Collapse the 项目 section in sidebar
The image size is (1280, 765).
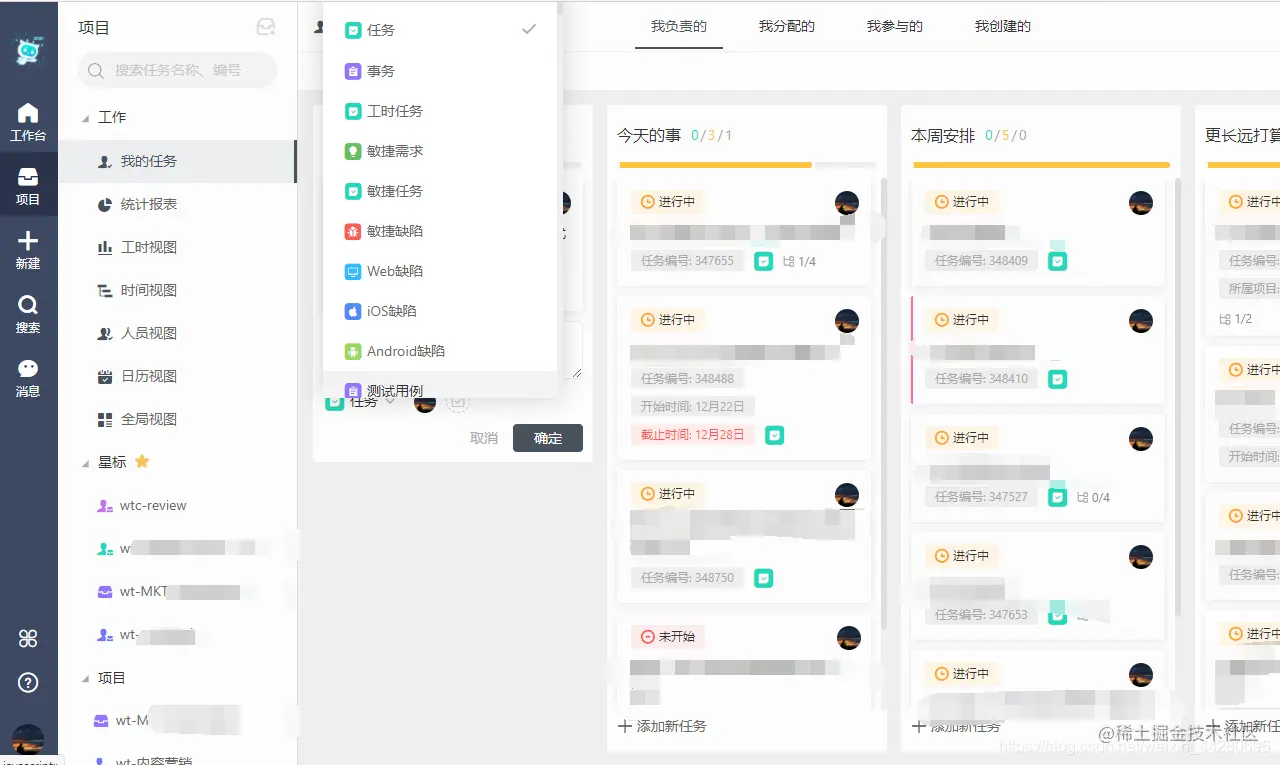(87, 678)
